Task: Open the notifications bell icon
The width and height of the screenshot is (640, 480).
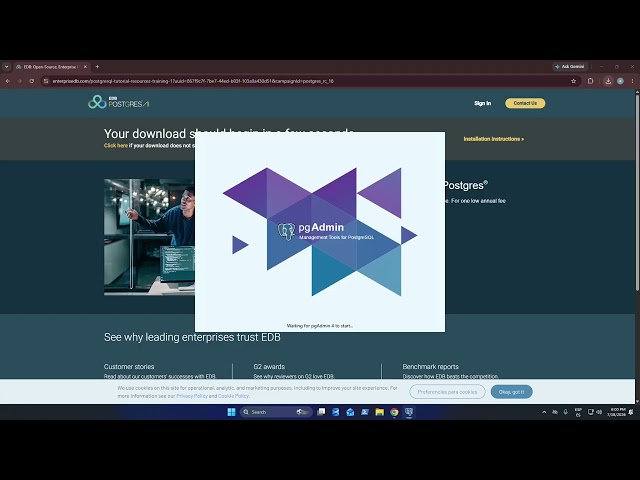Action: click(631, 412)
